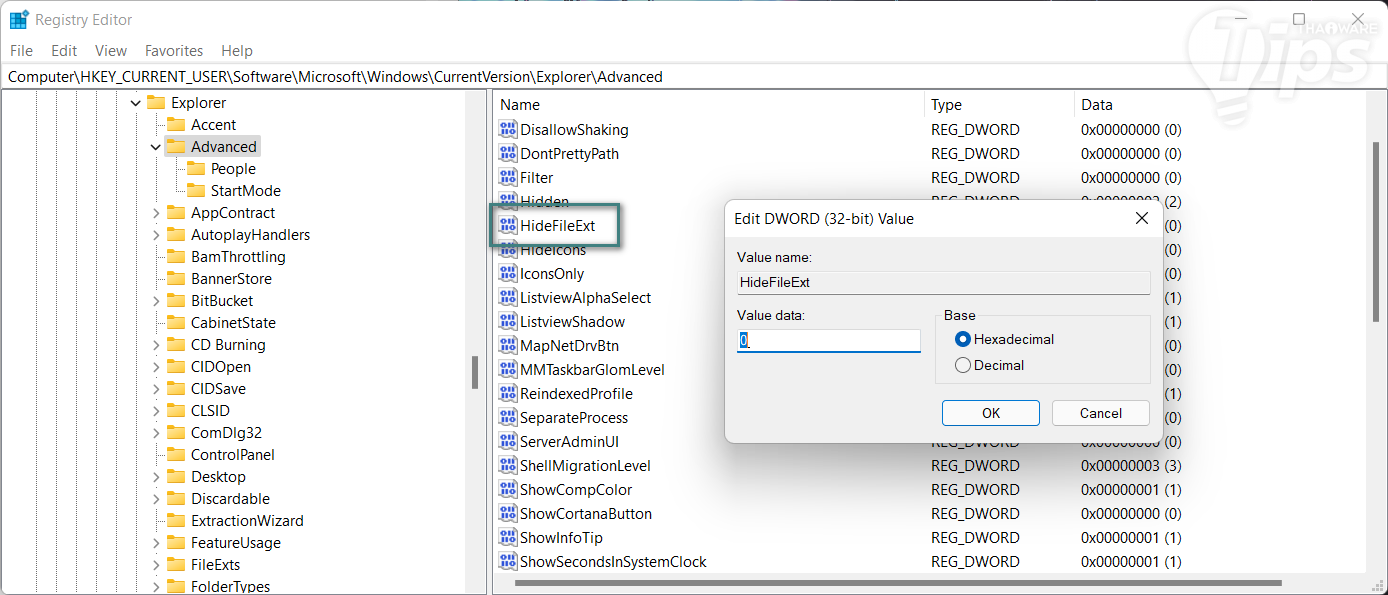Select the ShowCortanaButton value icon
This screenshot has width=1388, height=595.
click(508, 514)
